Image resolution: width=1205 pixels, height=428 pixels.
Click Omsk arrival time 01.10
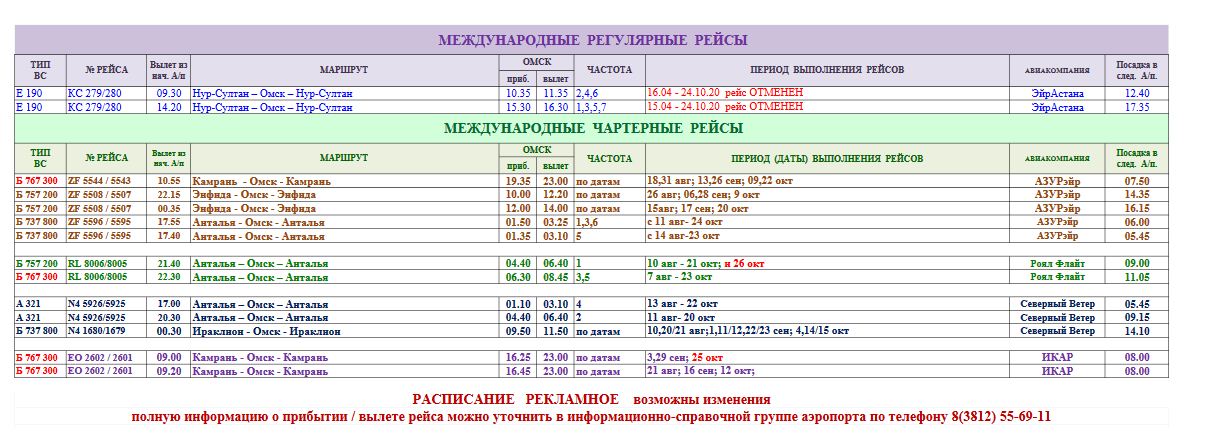518,304
